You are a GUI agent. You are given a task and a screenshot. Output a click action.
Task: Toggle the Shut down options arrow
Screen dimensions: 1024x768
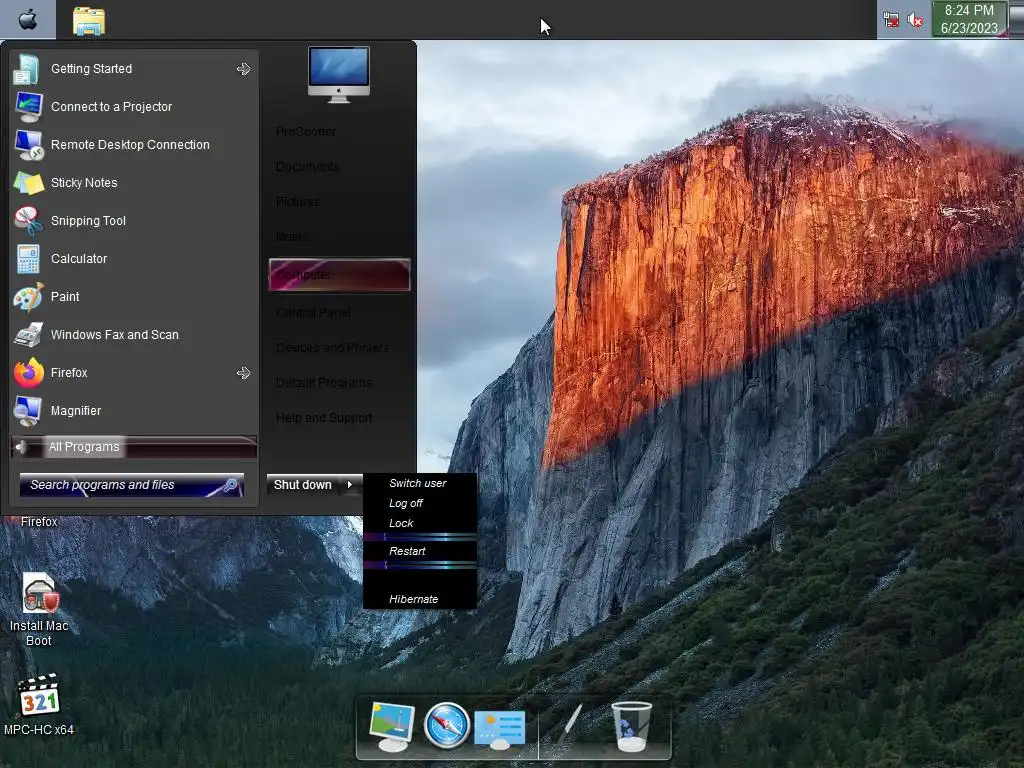click(x=351, y=485)
